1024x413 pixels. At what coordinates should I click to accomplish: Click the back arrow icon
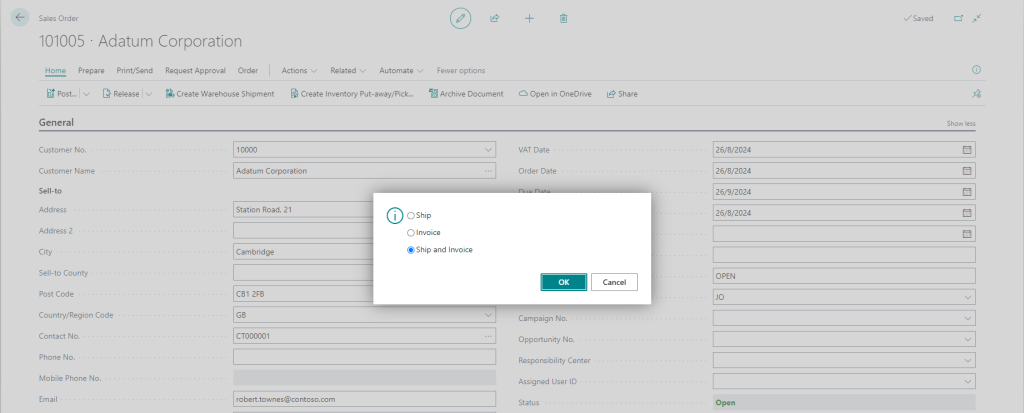[21, 18]
